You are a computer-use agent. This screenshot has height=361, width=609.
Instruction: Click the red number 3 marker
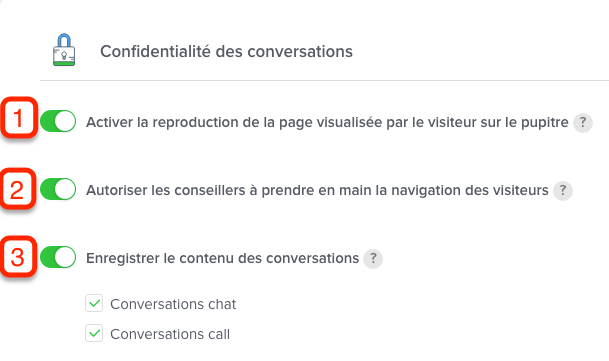point(19,257)
